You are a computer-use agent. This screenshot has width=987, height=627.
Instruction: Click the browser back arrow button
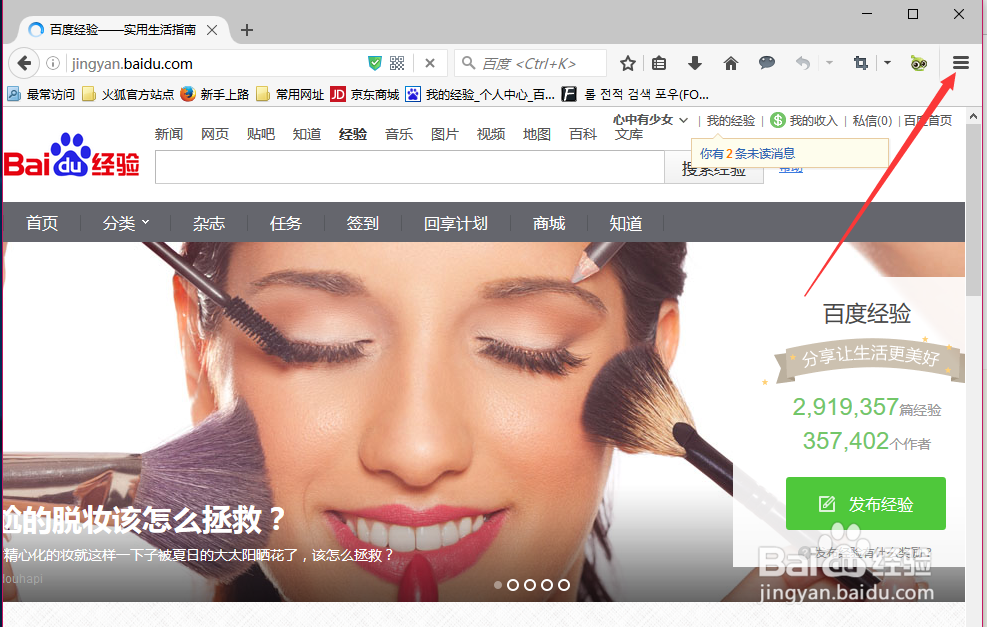click(24, 63)
